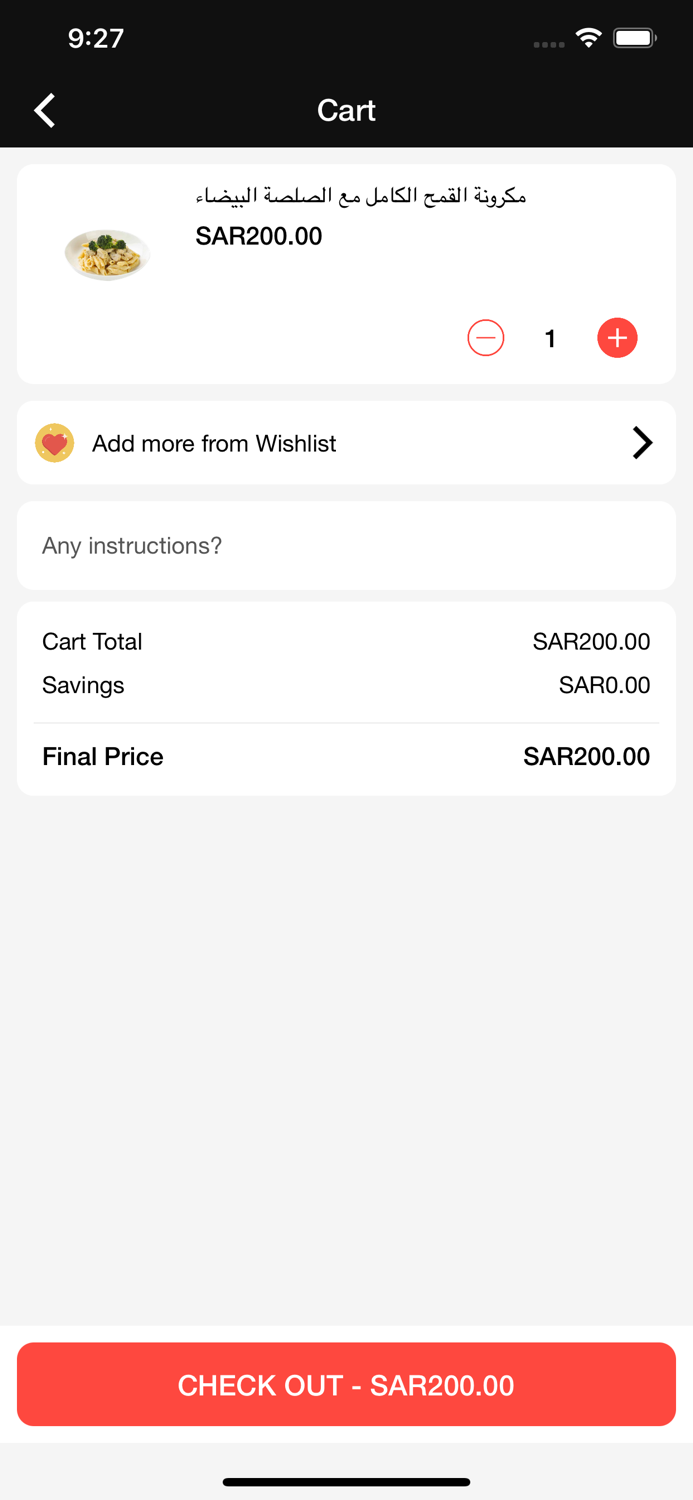
Task: Select "Add more from Wishlist" text
Action: click(x=214, y=443)
